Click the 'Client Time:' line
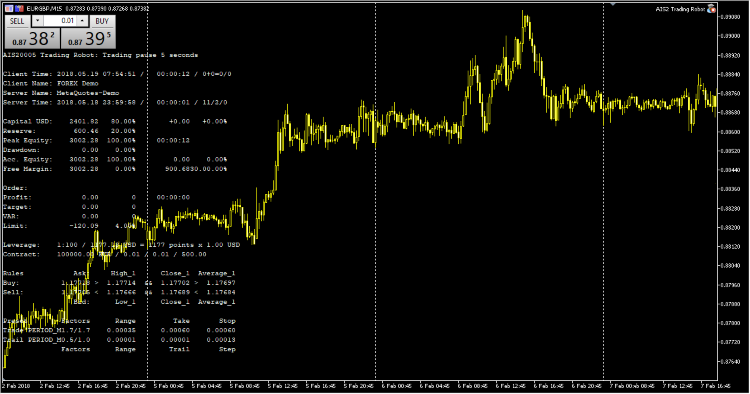This screenshot has width=750, height=394. tap(117, 74)
